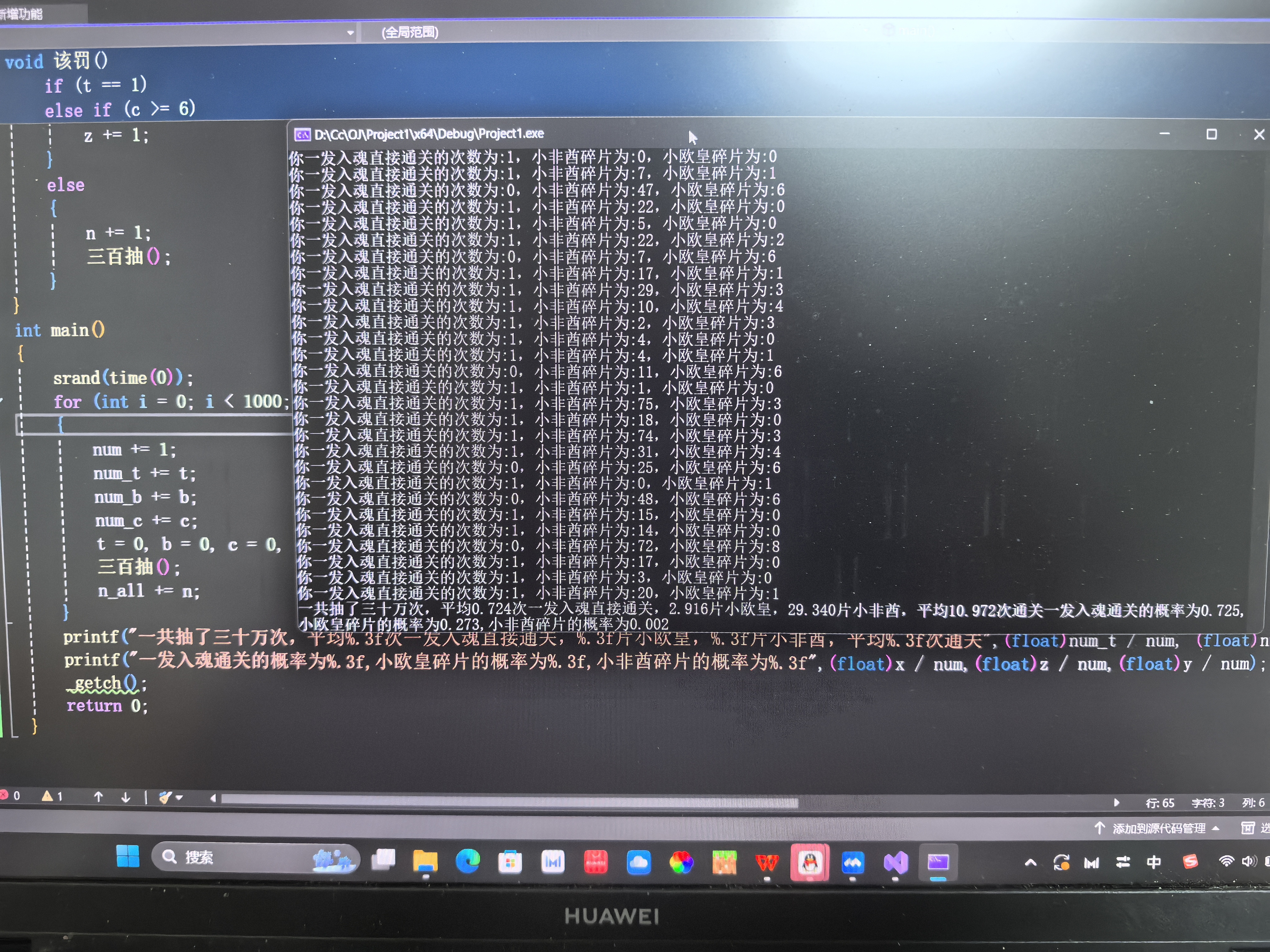Click the num += 1; code line

[x=134, y=449]
